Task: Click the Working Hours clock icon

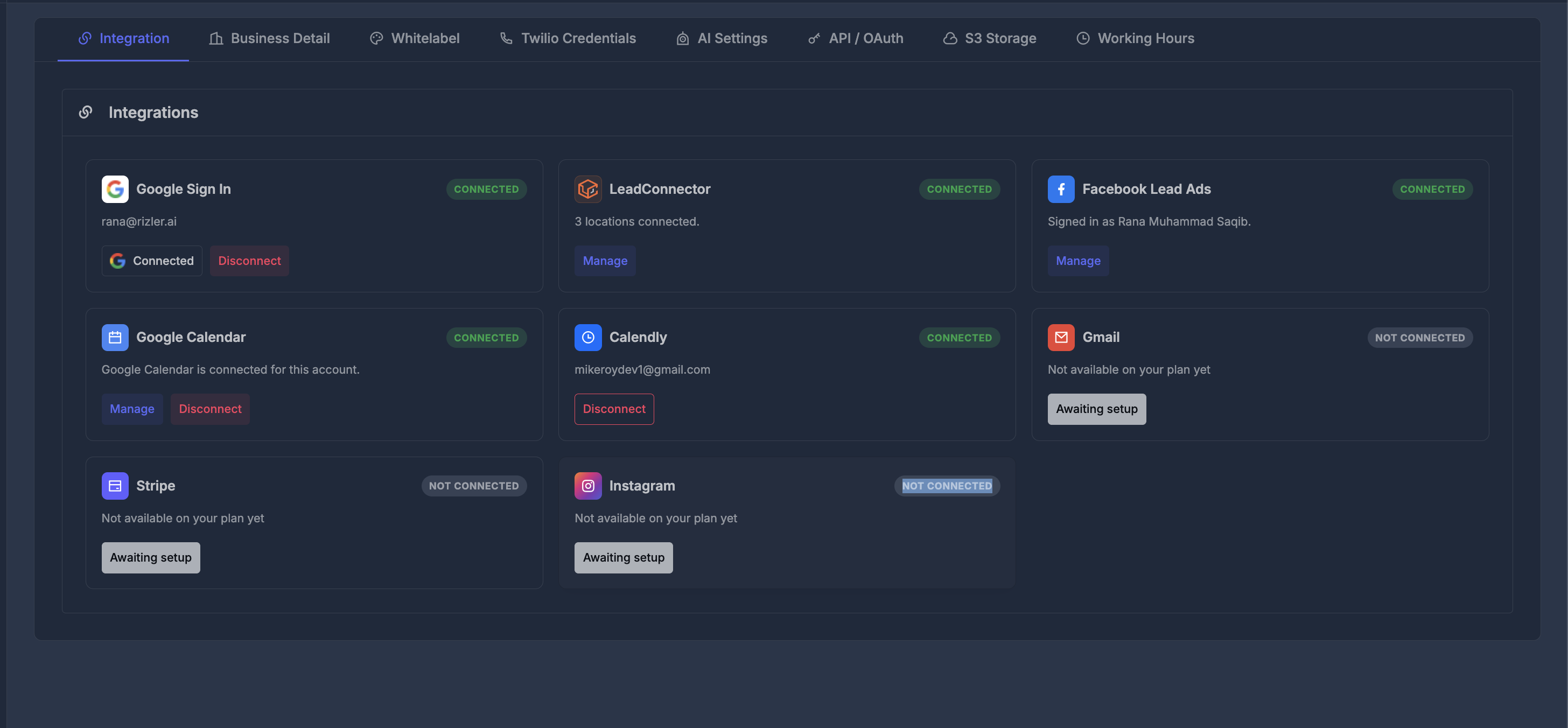Action: point(1083,38)
